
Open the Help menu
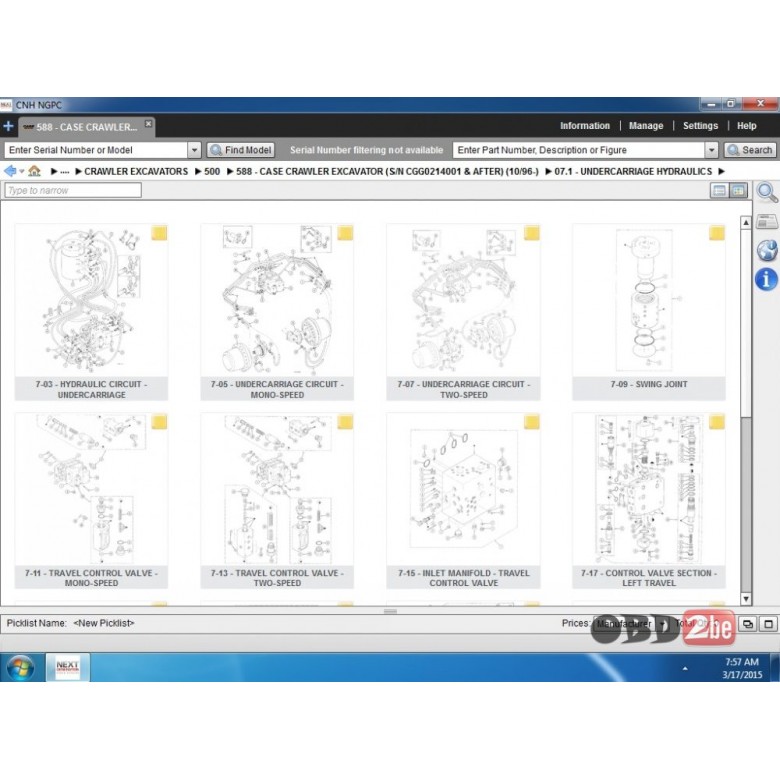pos(746,126)
